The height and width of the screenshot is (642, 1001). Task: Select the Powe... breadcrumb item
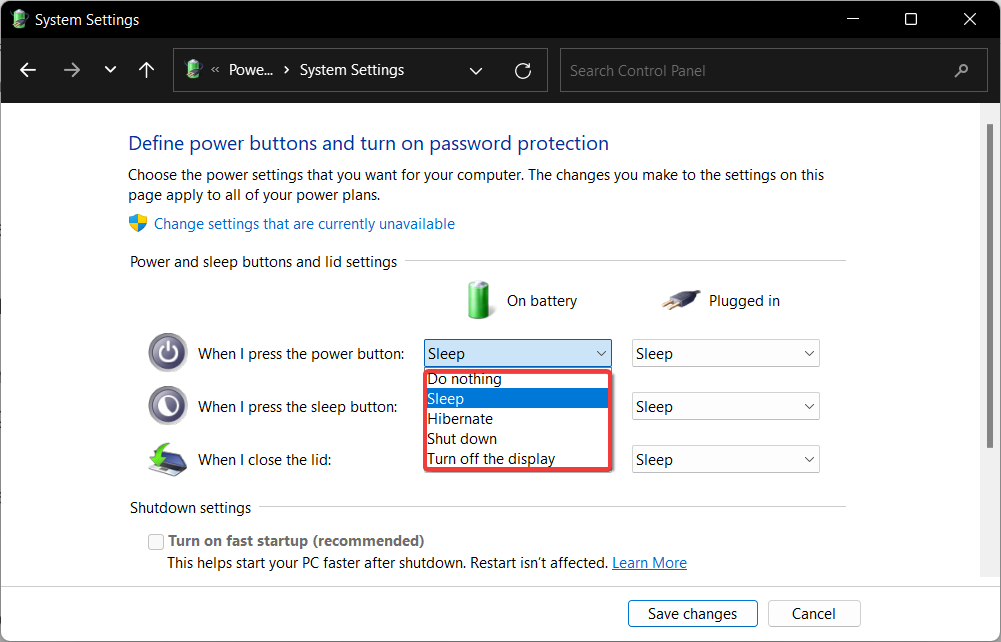pos(250,70)
